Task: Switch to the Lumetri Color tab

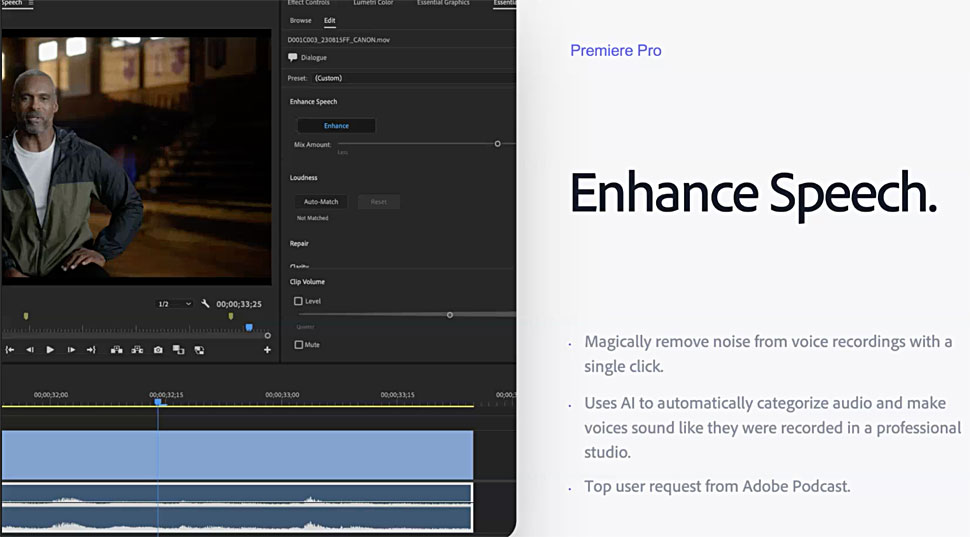Action: point(373,3)
